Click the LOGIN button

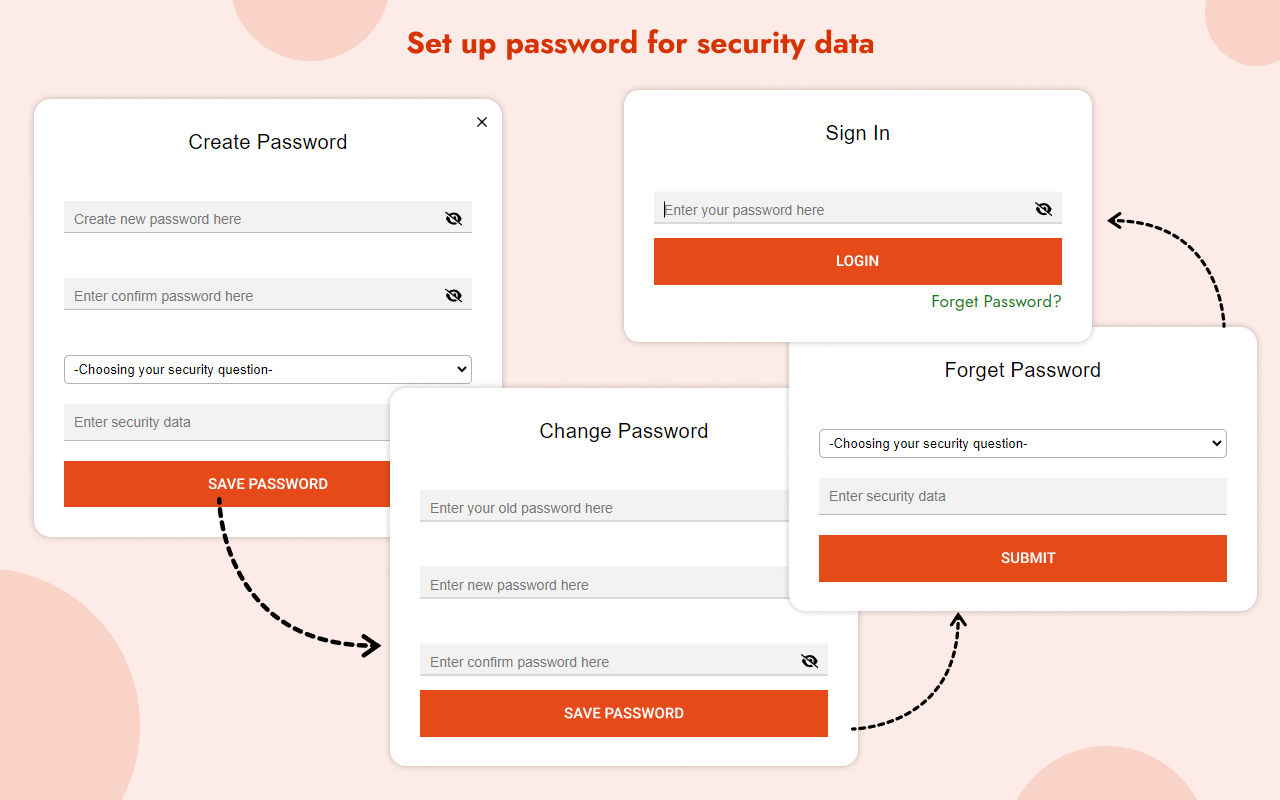tap(857, 261)
